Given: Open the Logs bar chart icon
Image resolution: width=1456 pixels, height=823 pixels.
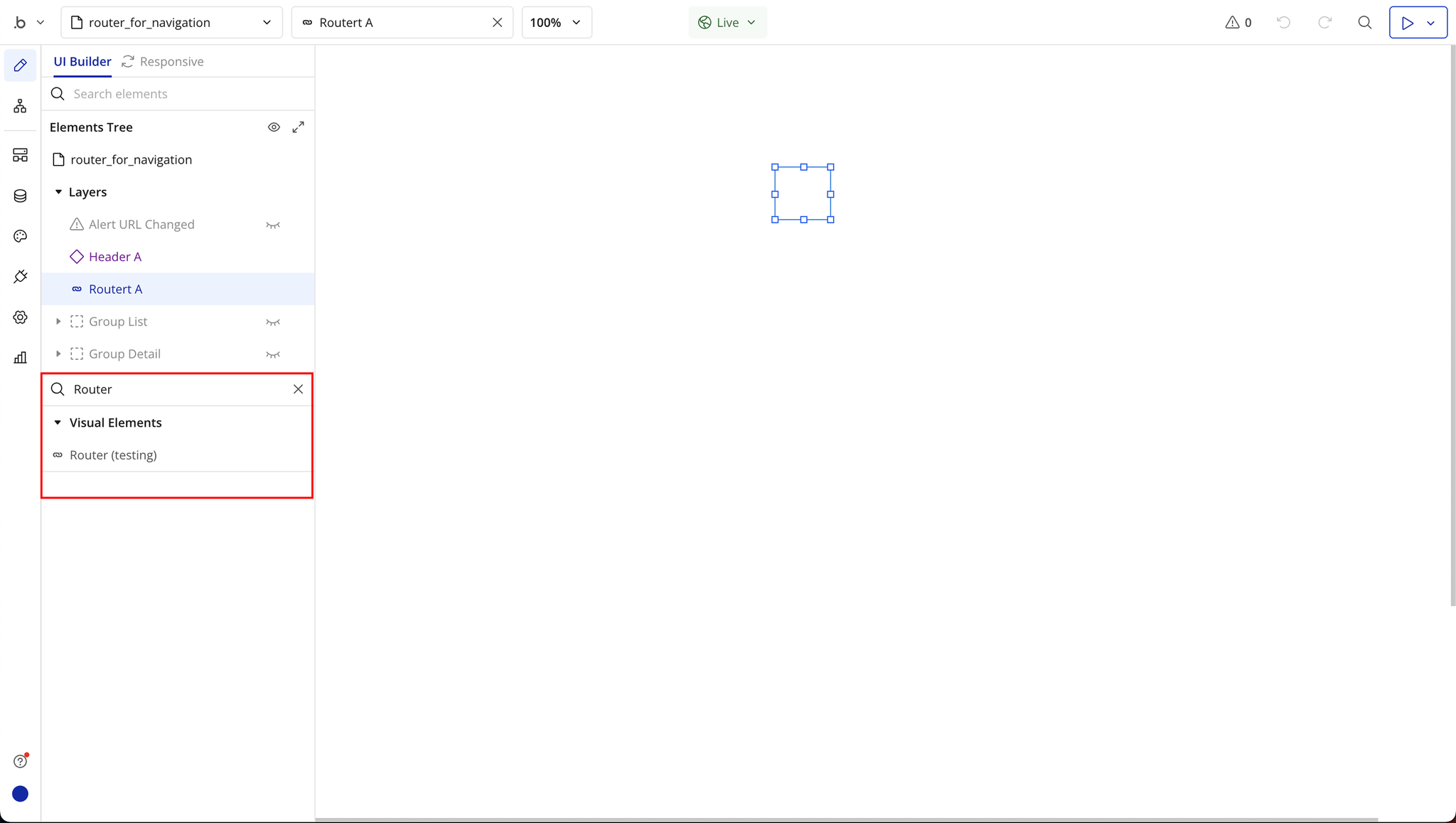Looking at the screenshot, I should click(x=20, y=358).
